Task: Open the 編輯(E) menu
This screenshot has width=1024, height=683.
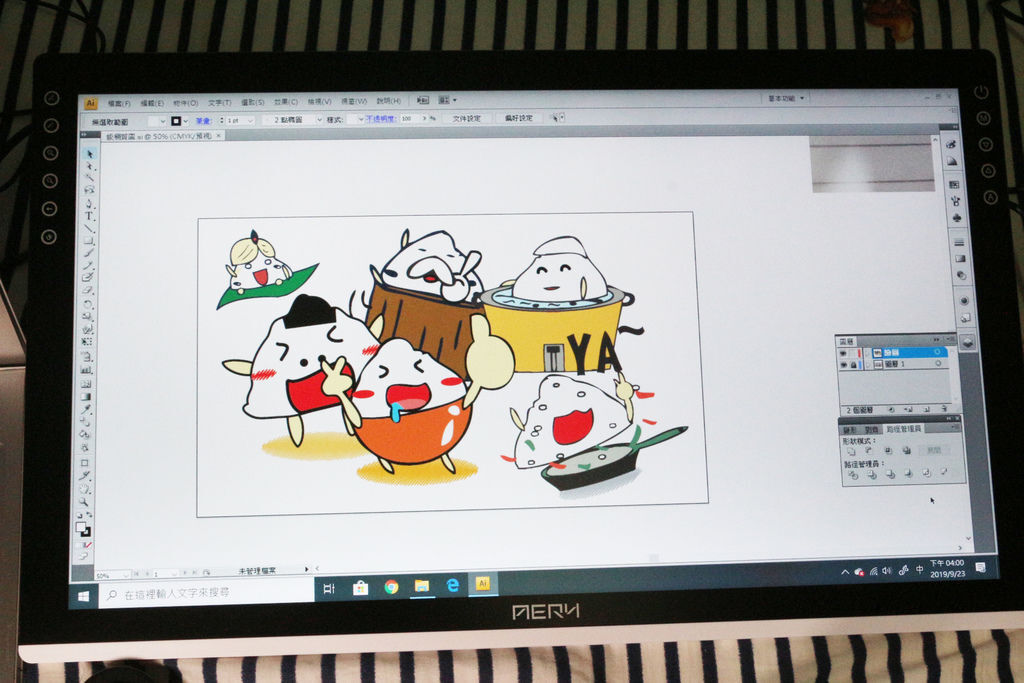Action: coord(152,103)
